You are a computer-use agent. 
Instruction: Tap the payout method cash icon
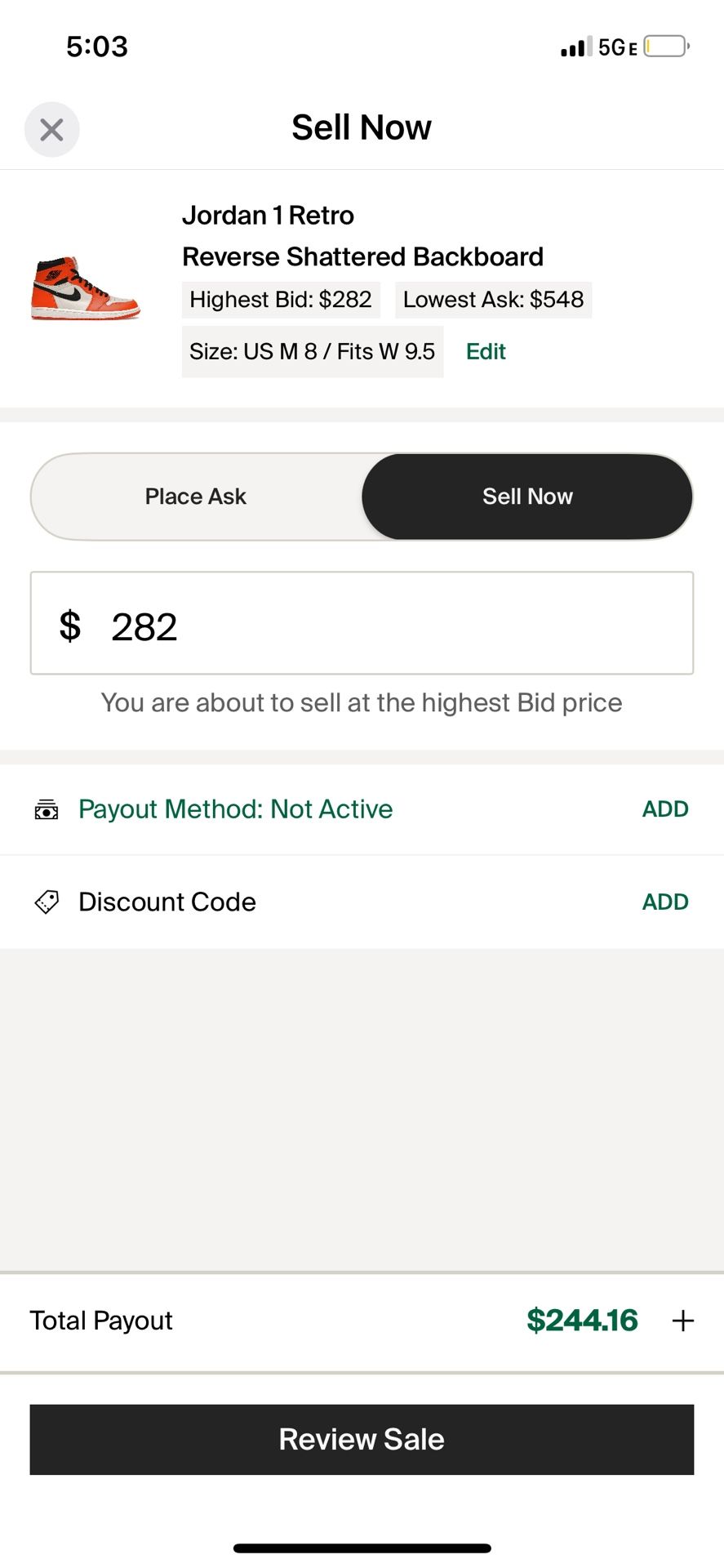[x=47, y=809]
